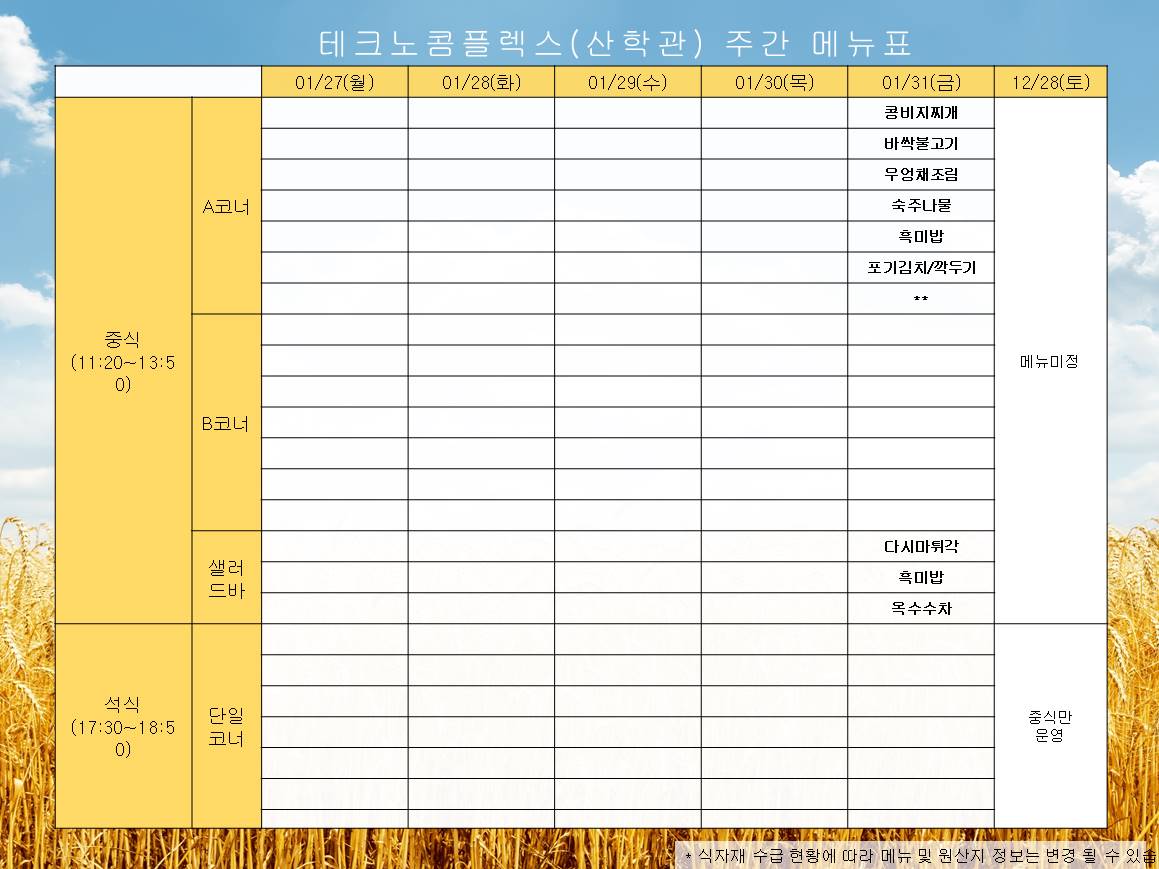Select the 포기김치/깍두기 menu cell
The width and height of the screenshot is (1159, 869).
921,268
